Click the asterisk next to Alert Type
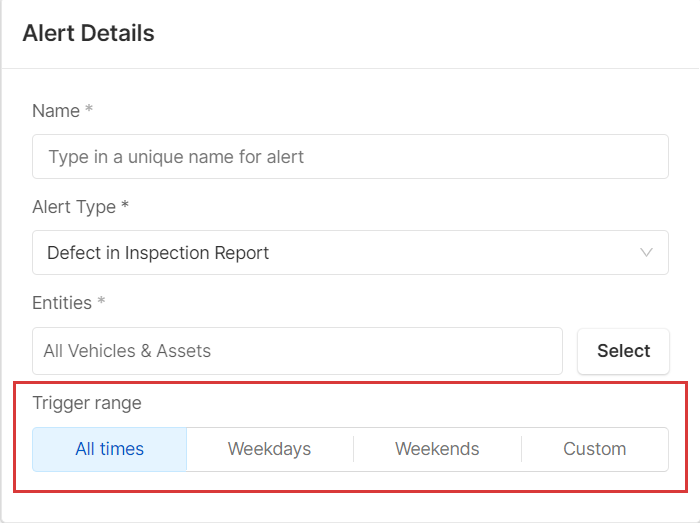Viewport: 700px width, 523px height. (x=125, y=207)
